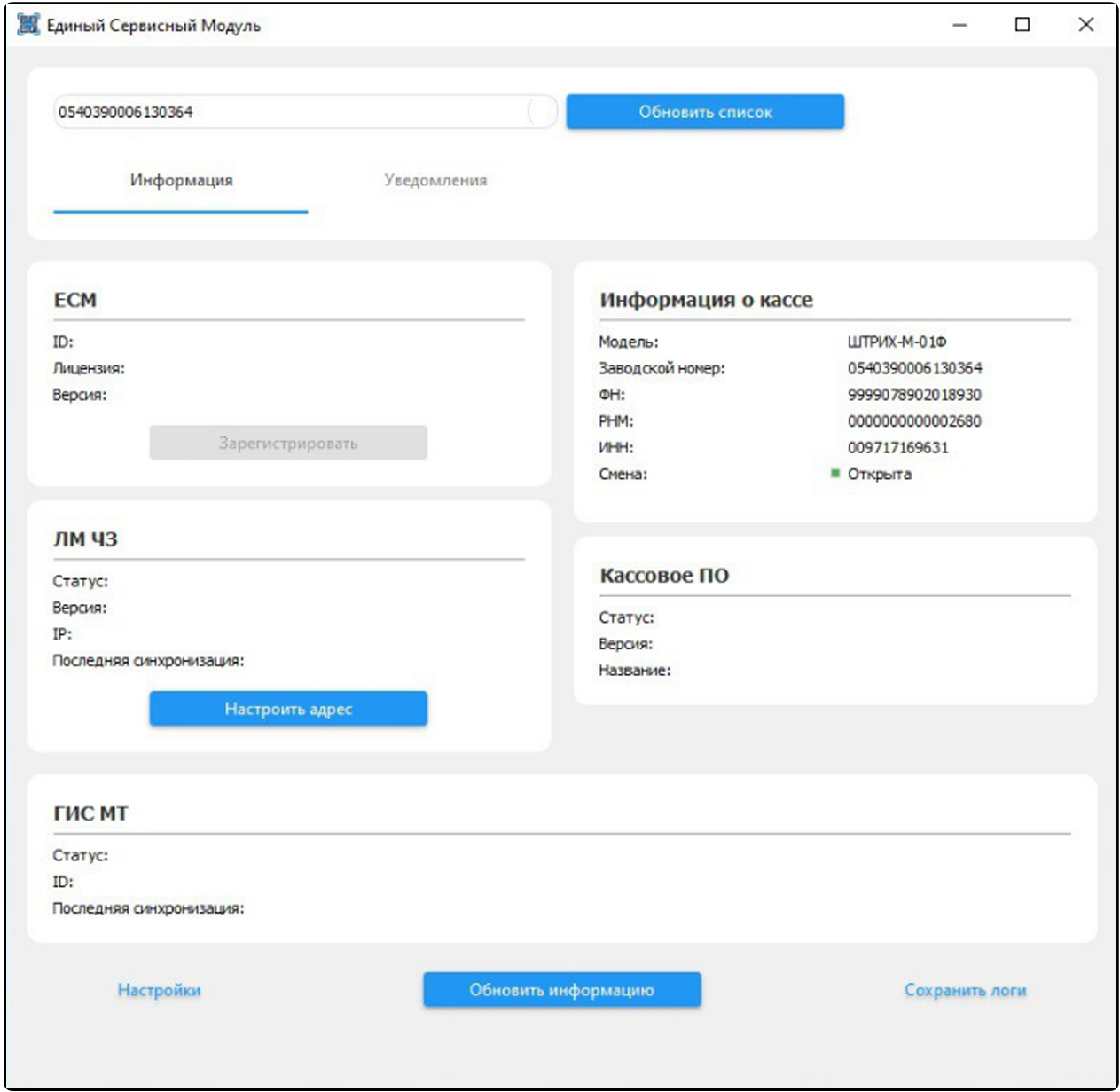Maximize the Единый Сервисный Модуль window
Image resolution: width=1120 pixels, height=1092 pixels.
[x=1022, y=25]
